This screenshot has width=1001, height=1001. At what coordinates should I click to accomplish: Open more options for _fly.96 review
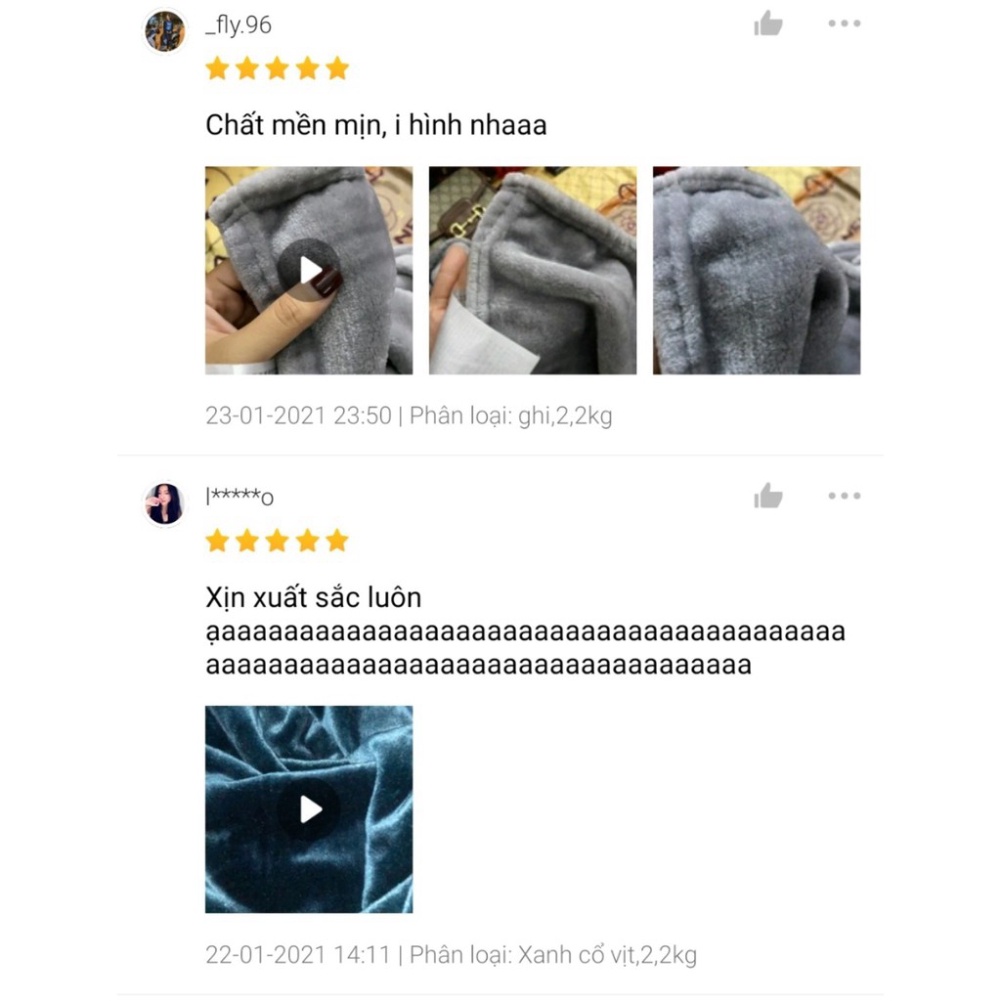click(844, 24)
